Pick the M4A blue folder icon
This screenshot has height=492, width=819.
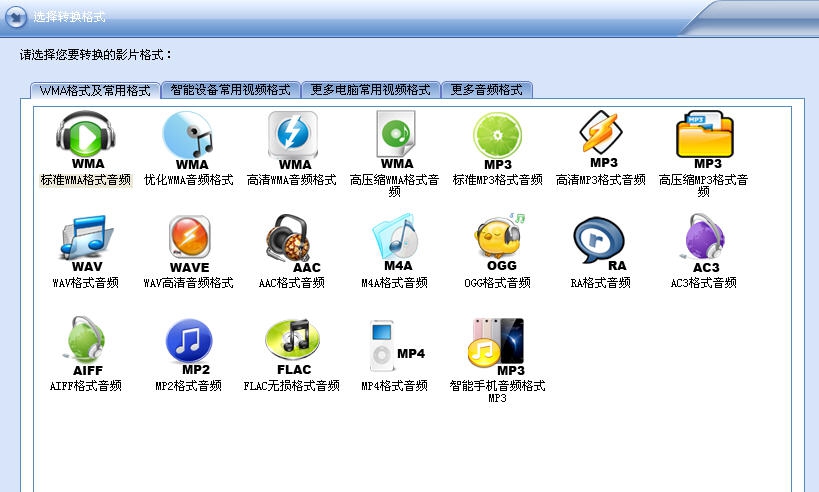[x=395, y=242]
